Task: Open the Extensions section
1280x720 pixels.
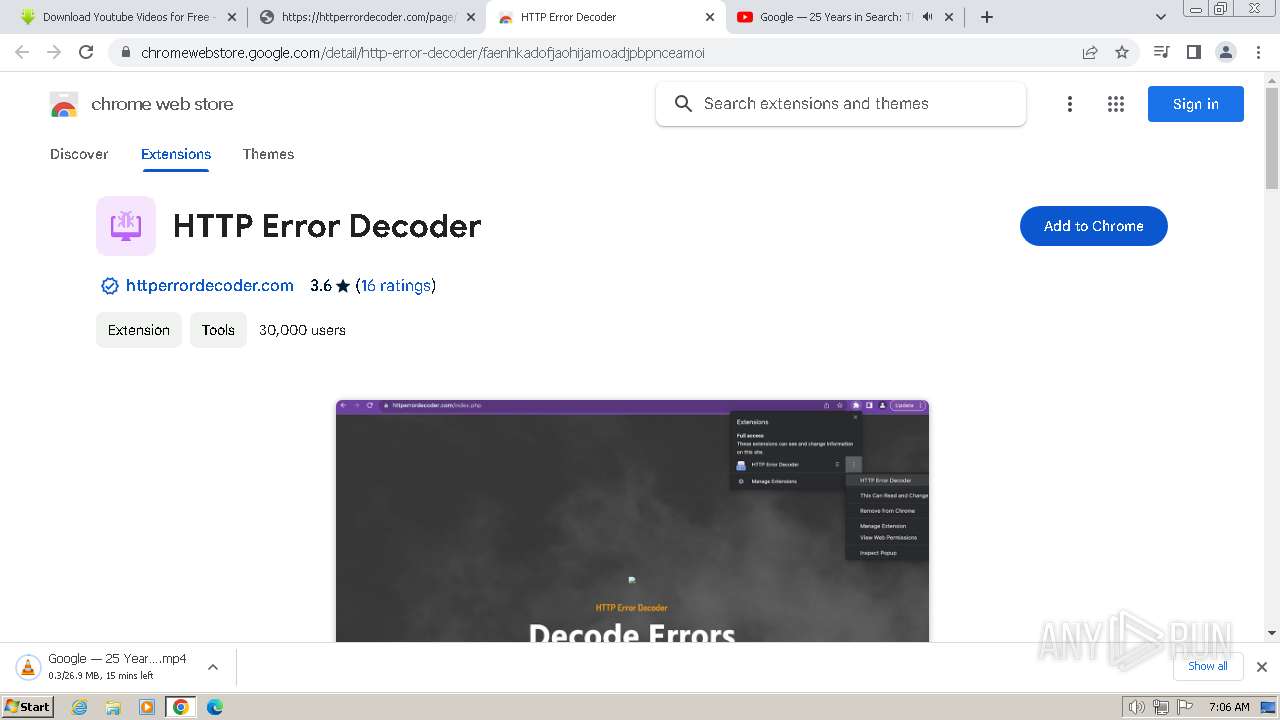Action: click(176, 154)
